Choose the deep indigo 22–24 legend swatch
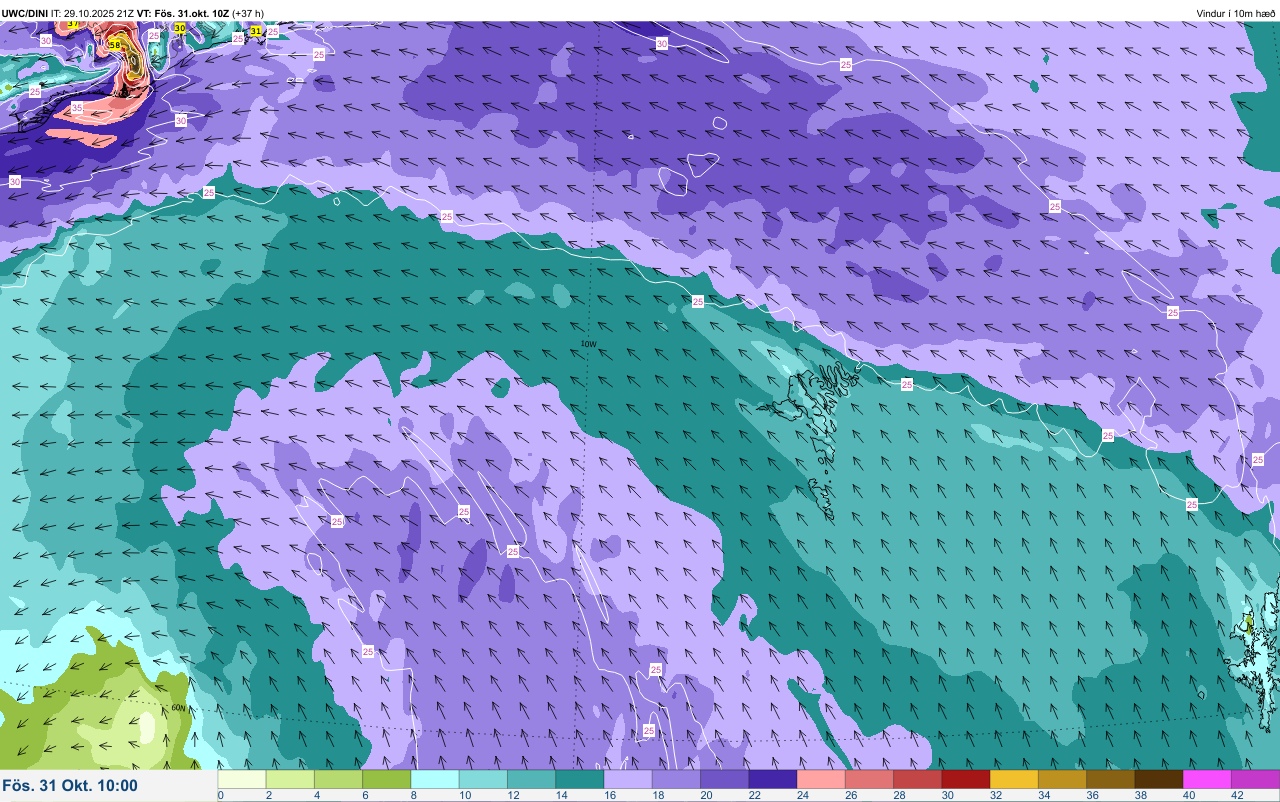The height and width of the screenshot is (802, 1280). [772, 779]
